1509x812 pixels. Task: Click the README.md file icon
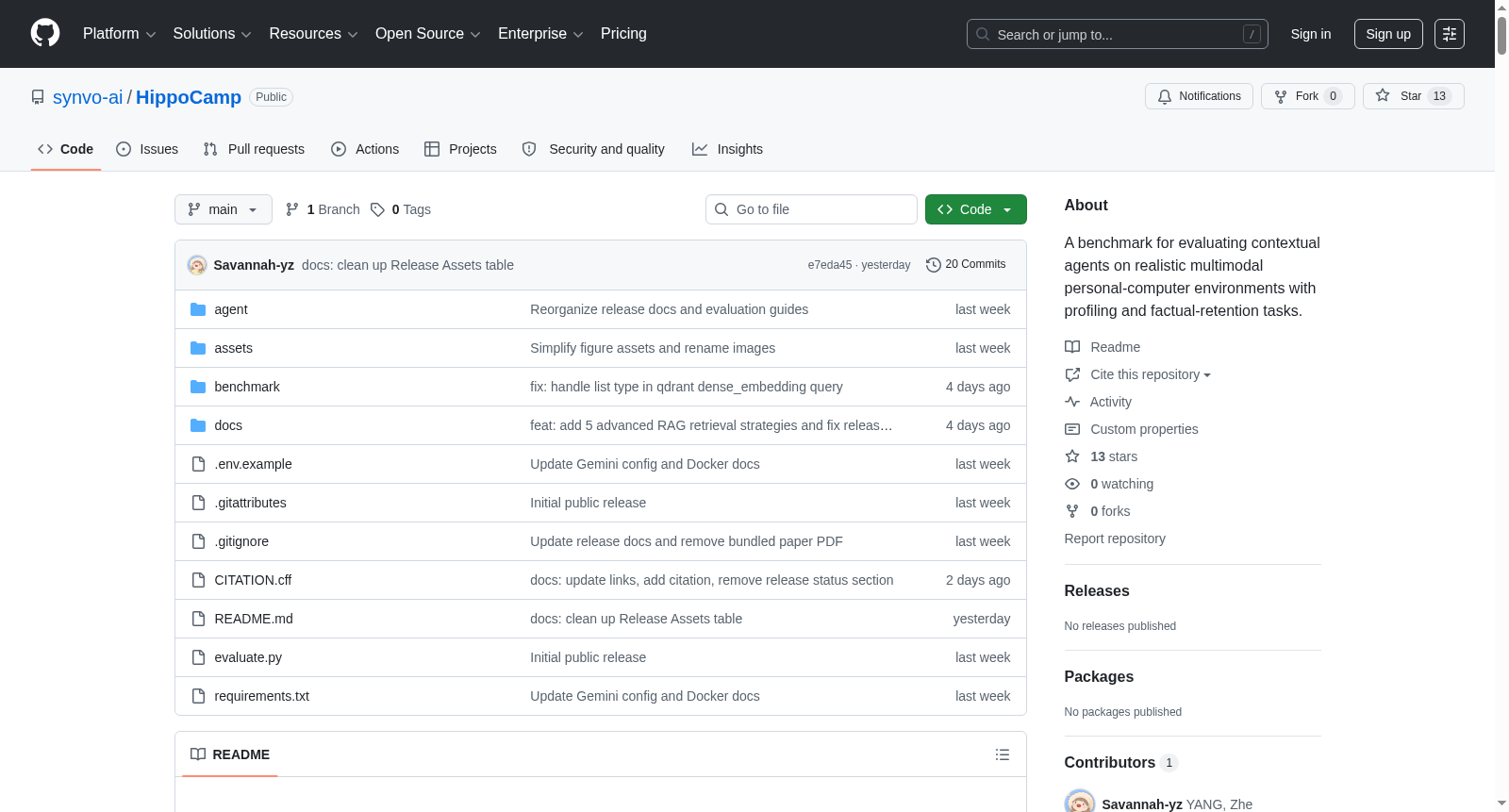(198, 619)
